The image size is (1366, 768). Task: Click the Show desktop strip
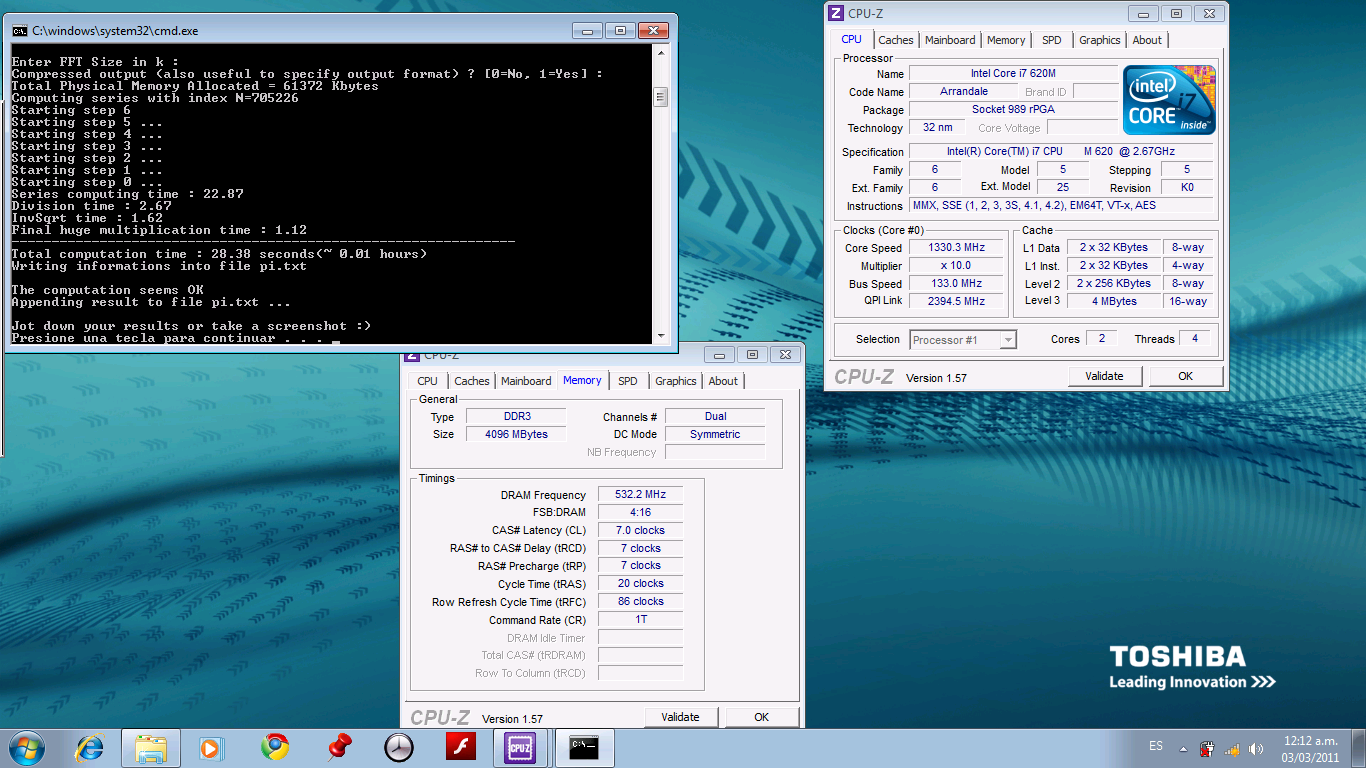1359,748
